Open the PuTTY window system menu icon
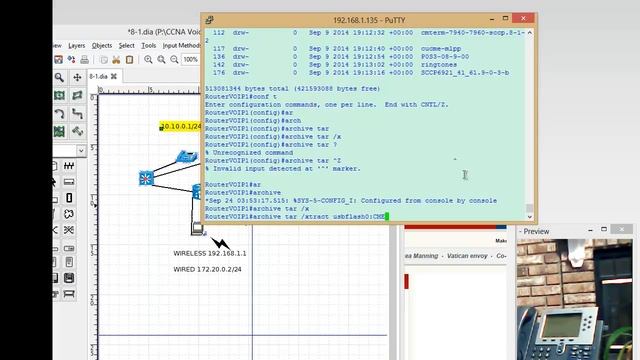Image resolution: width=640 pixels, height=360 pixels. pos(209,20)
